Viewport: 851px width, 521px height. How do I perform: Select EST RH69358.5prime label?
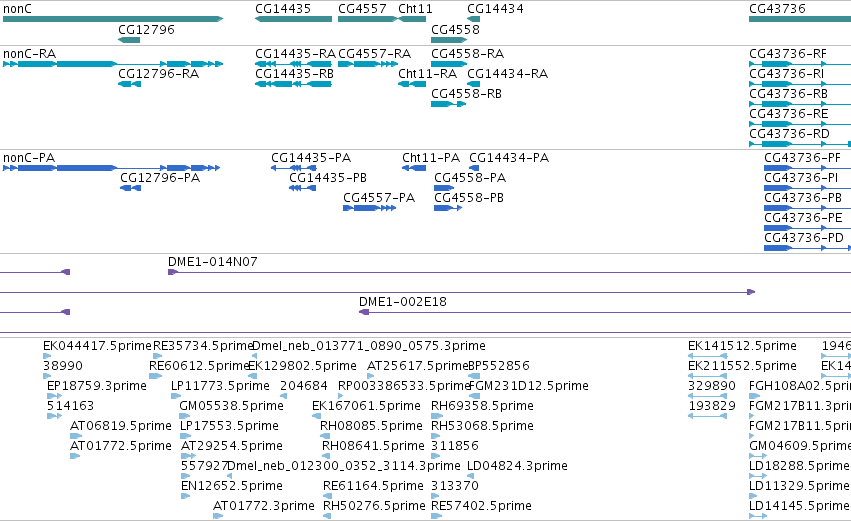[482, 406]
